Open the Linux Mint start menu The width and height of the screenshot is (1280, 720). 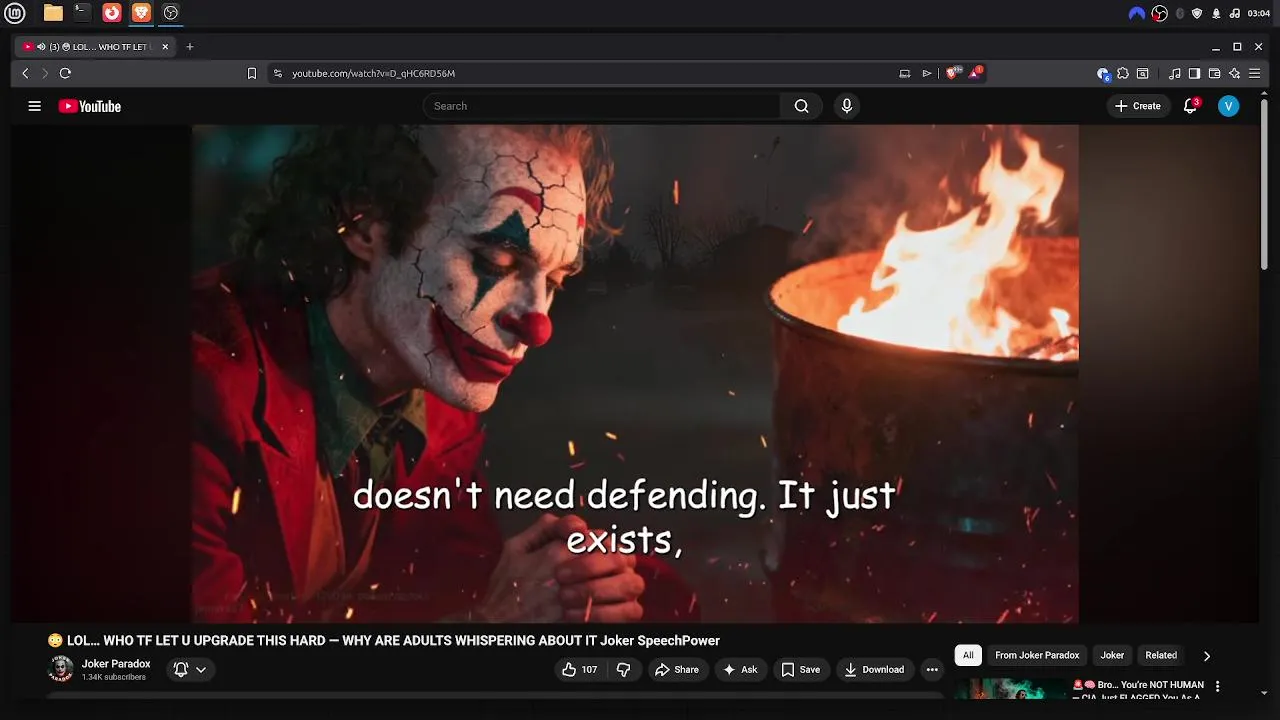pyautogui.click(x=15, y=13)
